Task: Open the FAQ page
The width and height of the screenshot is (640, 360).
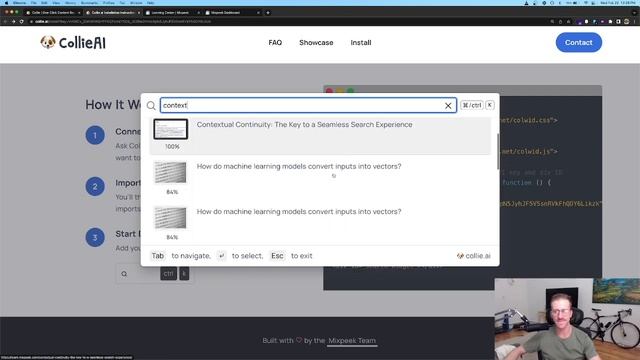Action: coord(275,42)
